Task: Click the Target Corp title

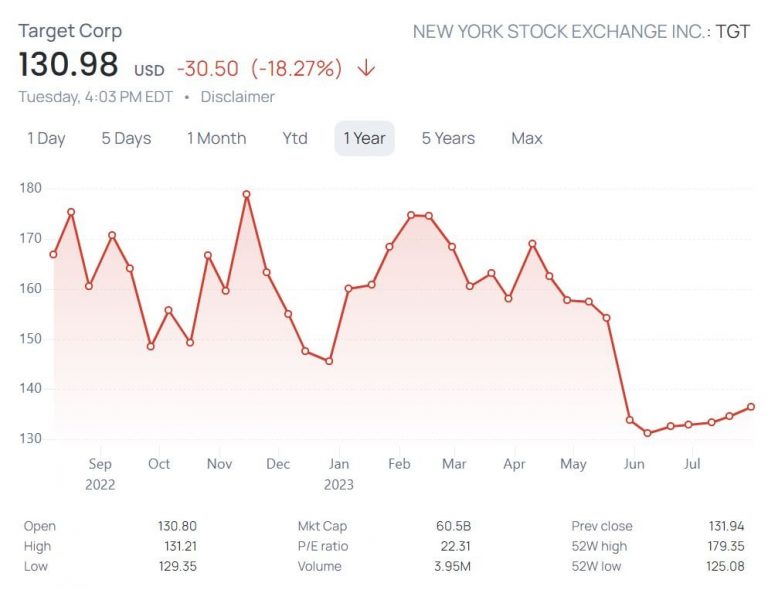Action: tap(70, 31)
